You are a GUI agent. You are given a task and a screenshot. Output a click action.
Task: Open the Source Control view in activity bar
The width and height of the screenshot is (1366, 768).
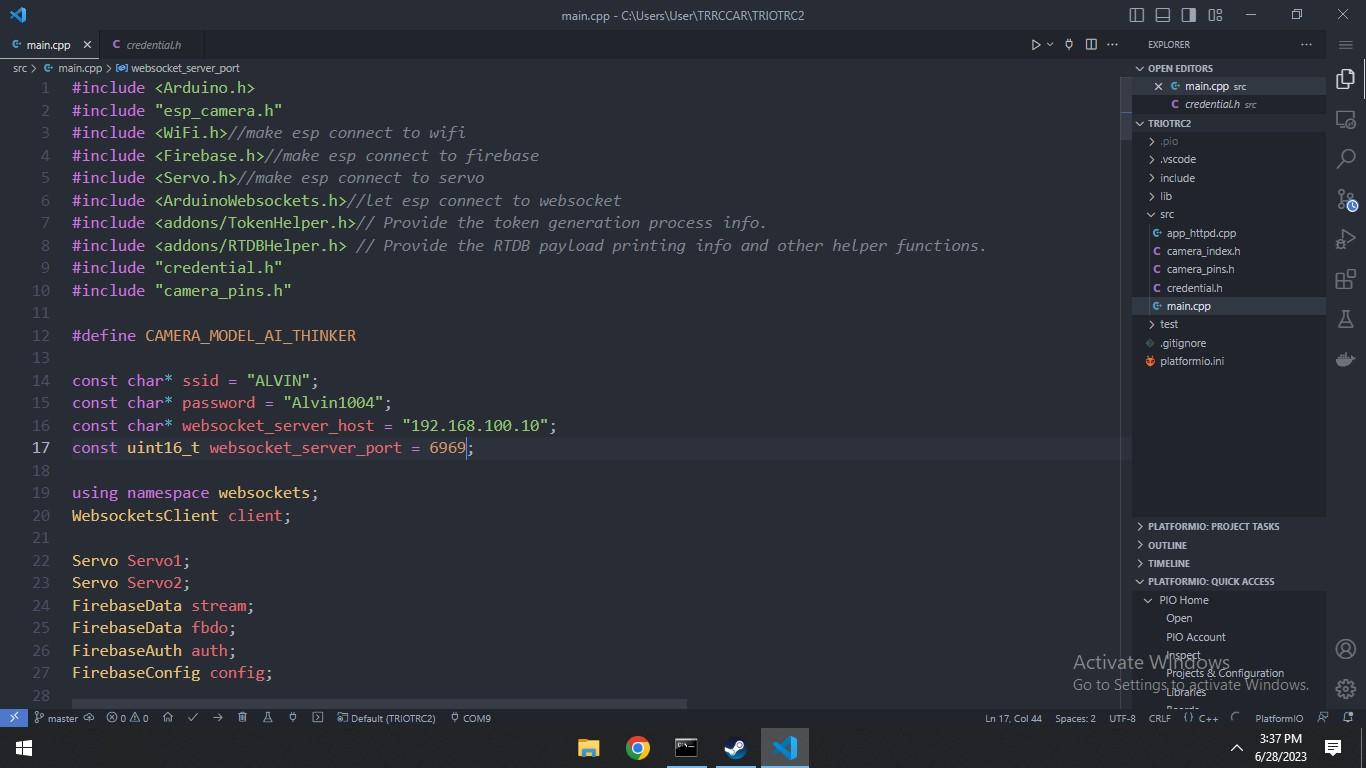(1346, 199)
